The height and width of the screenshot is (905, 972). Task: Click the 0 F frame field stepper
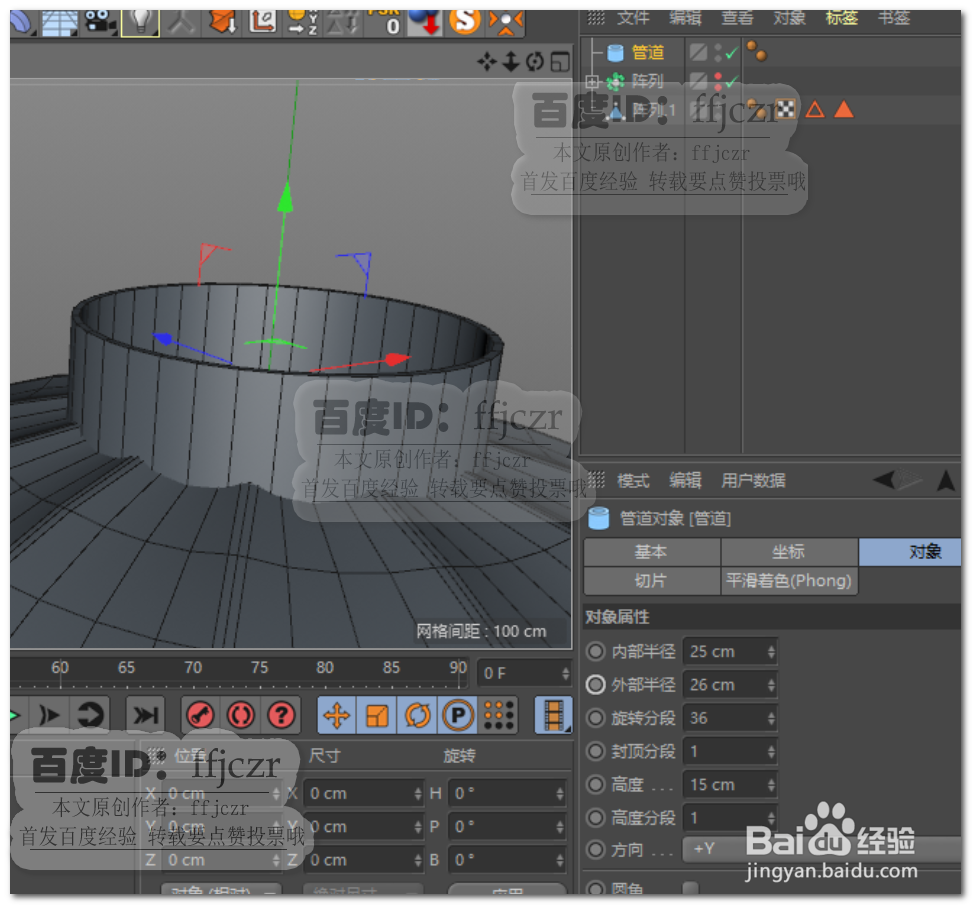(x=565, y=673)
